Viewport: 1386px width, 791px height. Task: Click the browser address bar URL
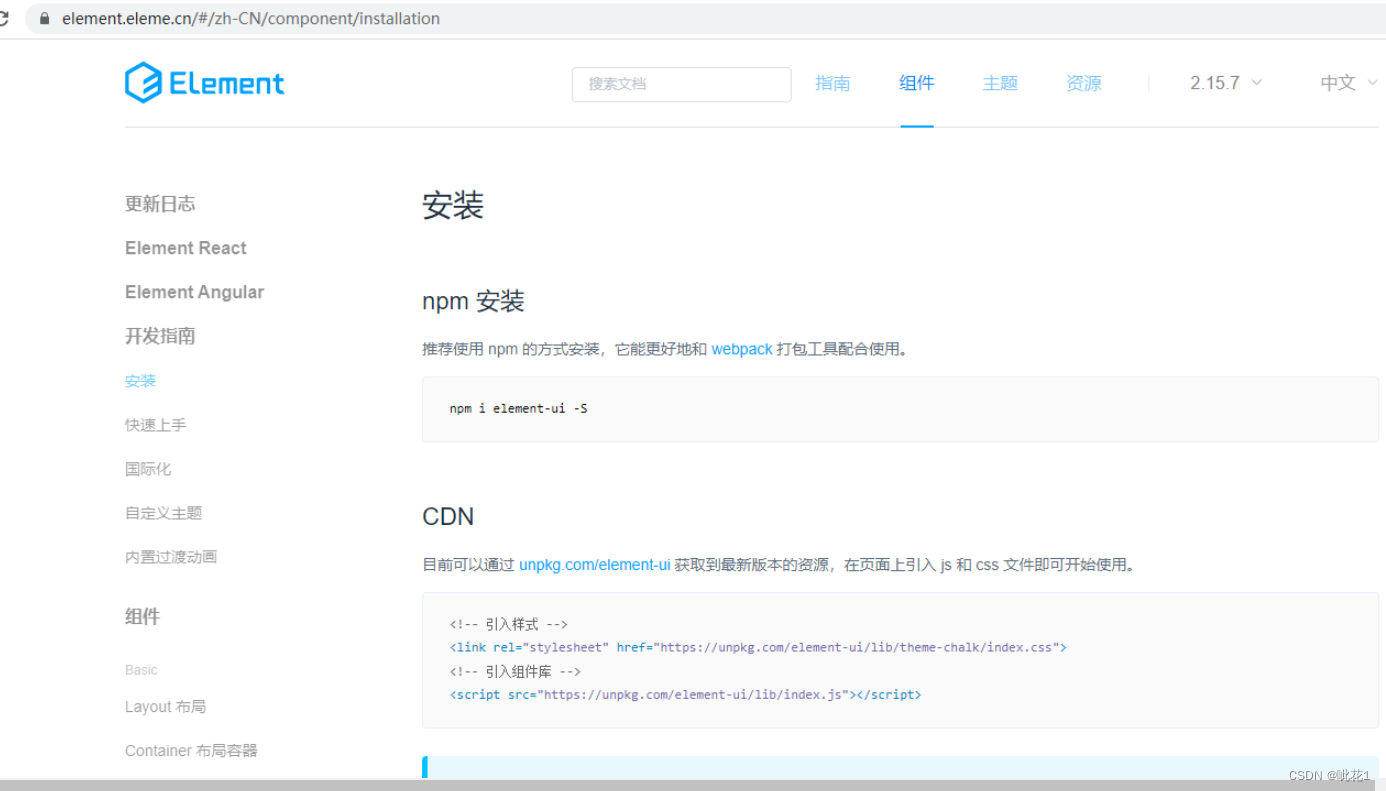coord(250,18)
